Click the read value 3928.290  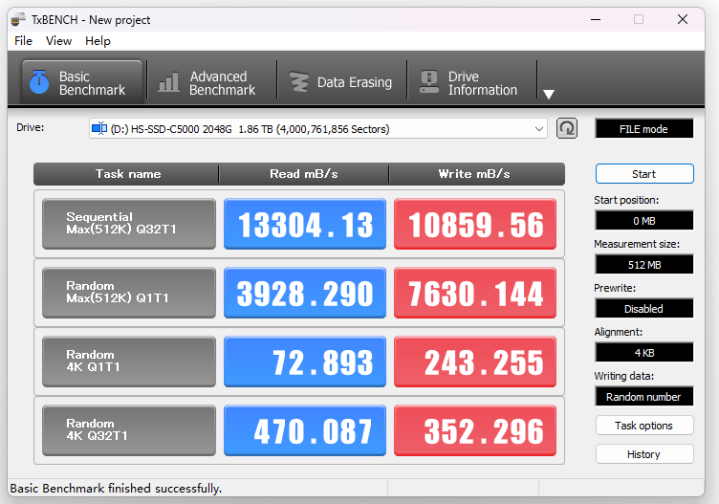point(305,293)
